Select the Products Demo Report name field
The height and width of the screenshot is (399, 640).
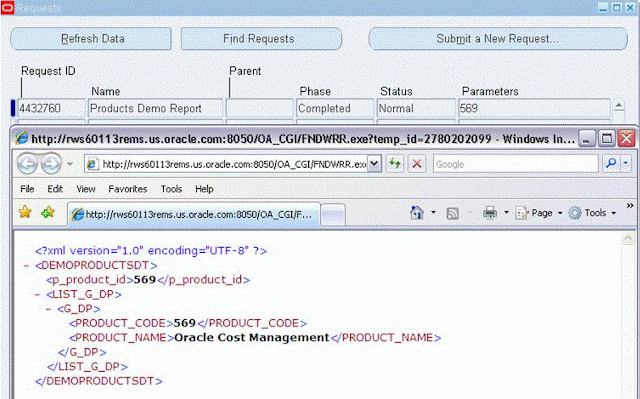[156, 109]
